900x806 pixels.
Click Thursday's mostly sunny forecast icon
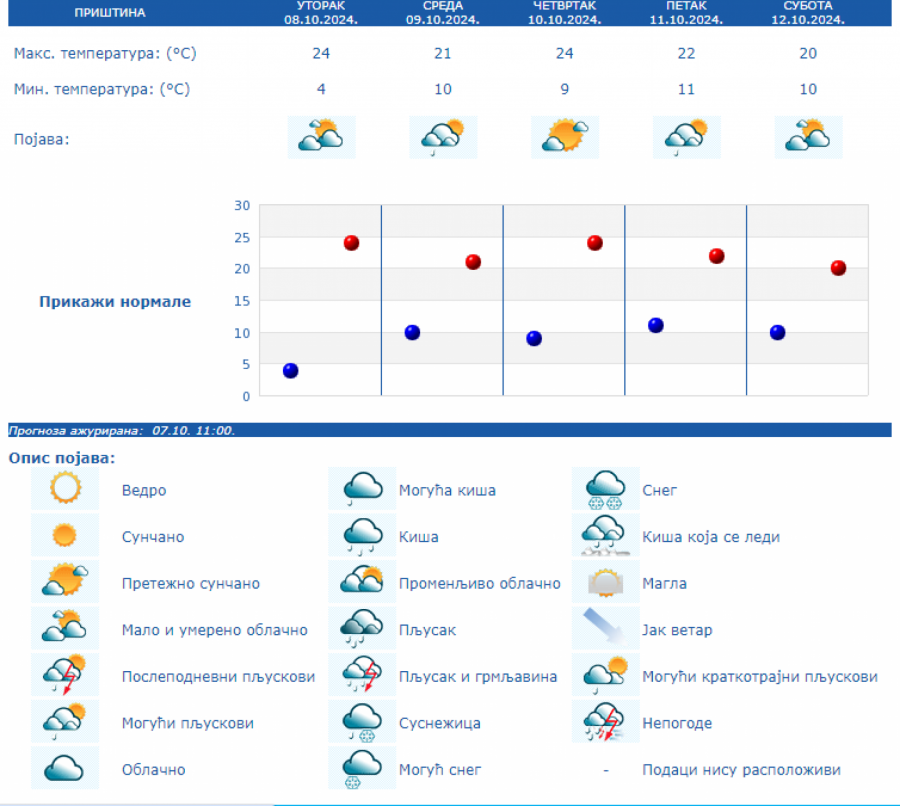[x=565, y=137]
